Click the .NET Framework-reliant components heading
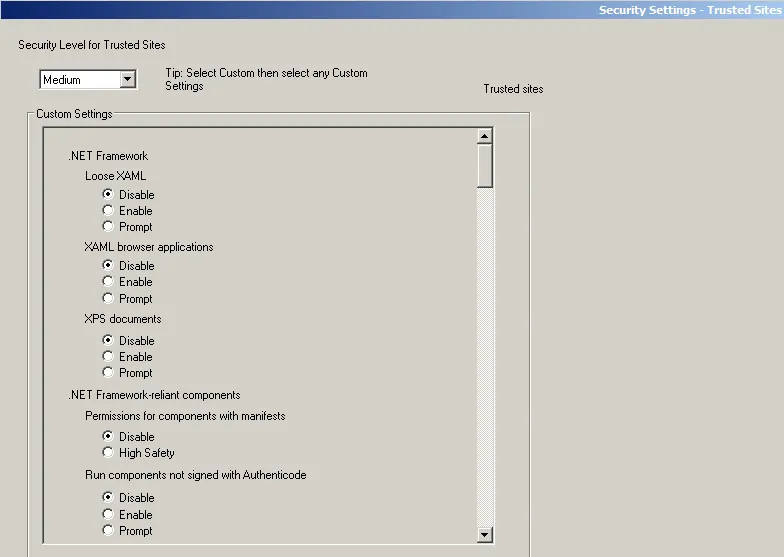Screen dimensions: 784x557 (154, 395)
